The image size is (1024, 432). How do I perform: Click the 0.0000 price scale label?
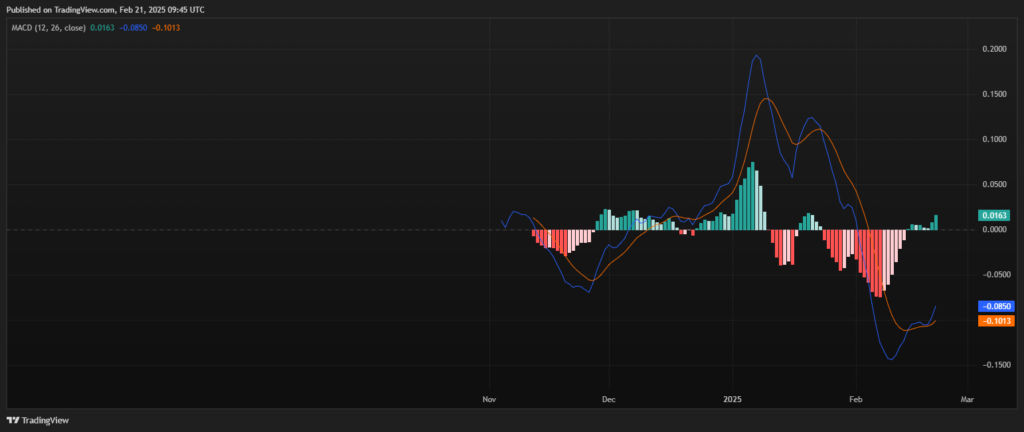pyautogui.click(x=995, y=230)
